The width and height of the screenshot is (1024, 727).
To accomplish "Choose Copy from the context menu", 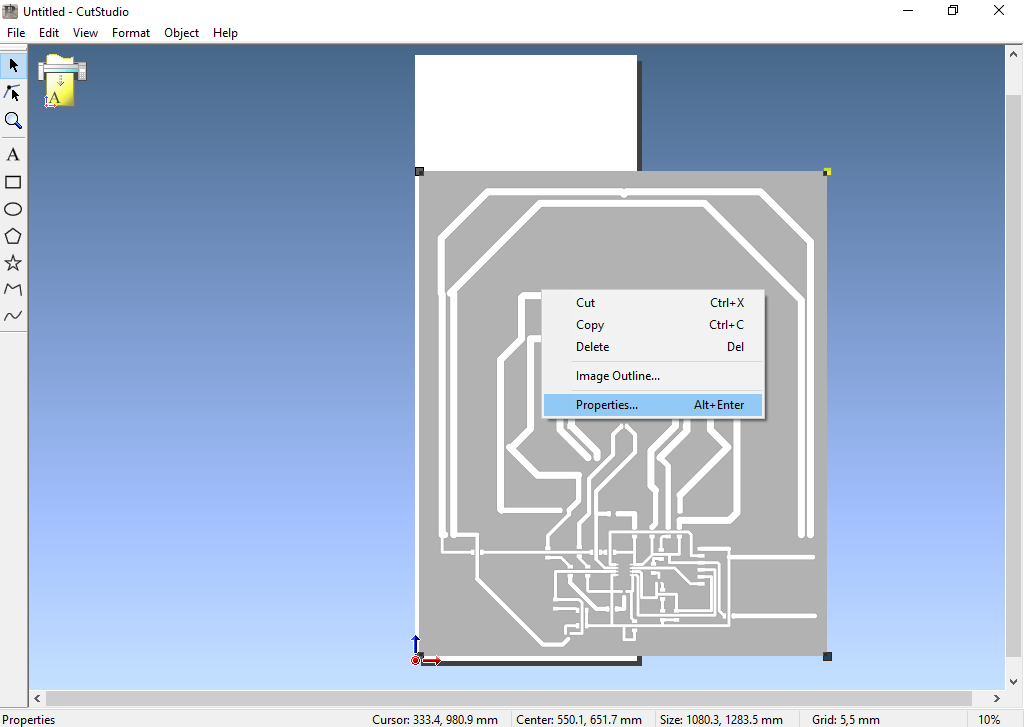I will (x=653, y=325).
